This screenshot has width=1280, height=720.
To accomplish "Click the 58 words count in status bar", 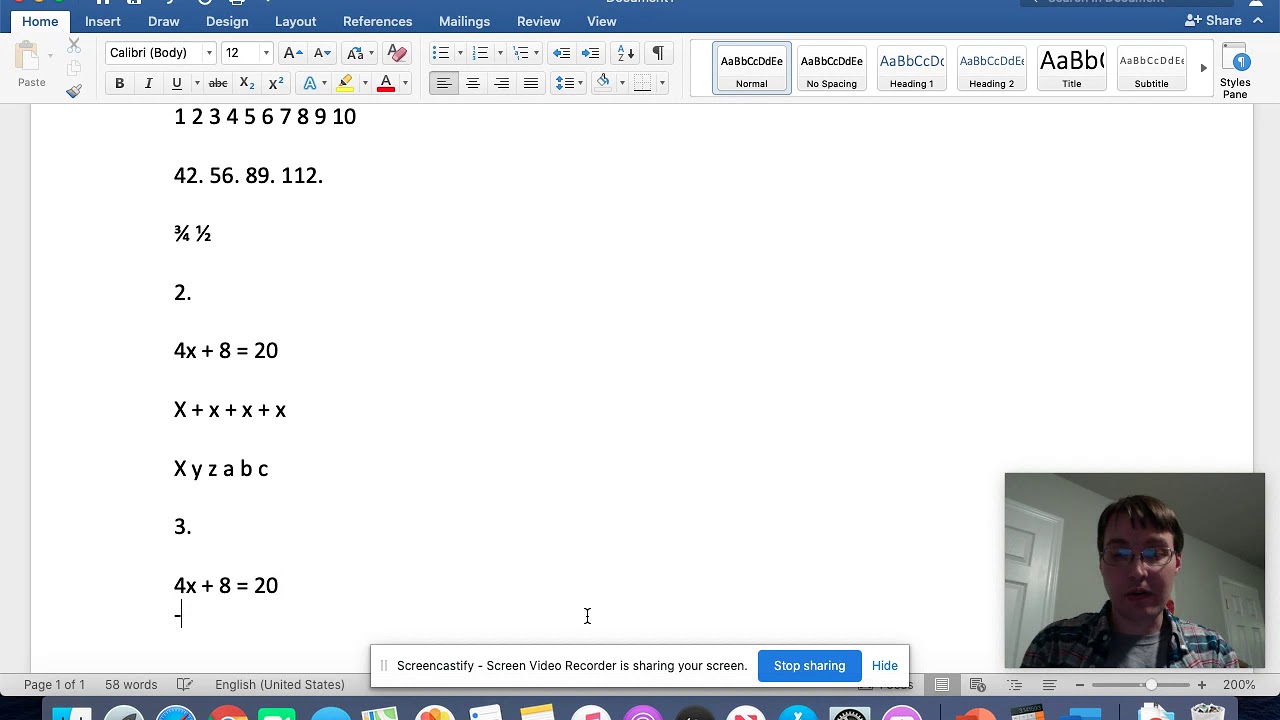I will [x=131, y=685].
